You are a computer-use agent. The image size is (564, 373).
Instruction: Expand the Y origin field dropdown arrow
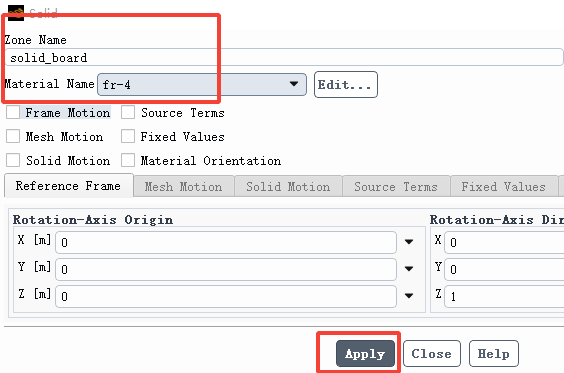[409, 269]
